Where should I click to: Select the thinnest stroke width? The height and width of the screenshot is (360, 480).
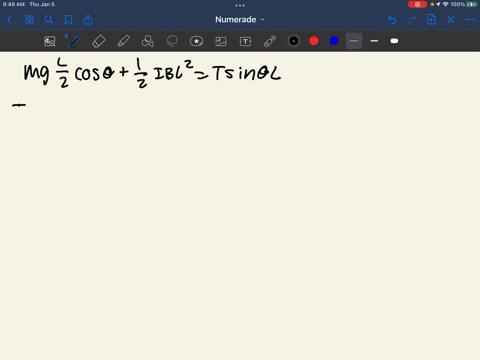point(354,41)
